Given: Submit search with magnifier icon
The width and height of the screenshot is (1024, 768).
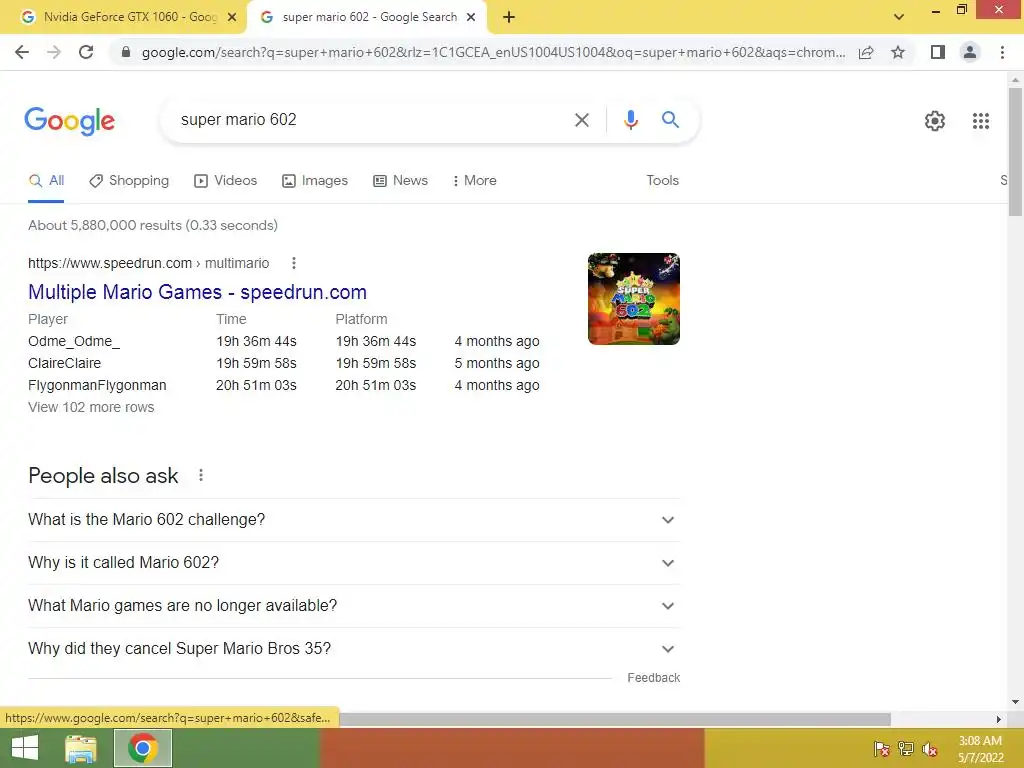Looking at the screenshot, I should (670, 120).
